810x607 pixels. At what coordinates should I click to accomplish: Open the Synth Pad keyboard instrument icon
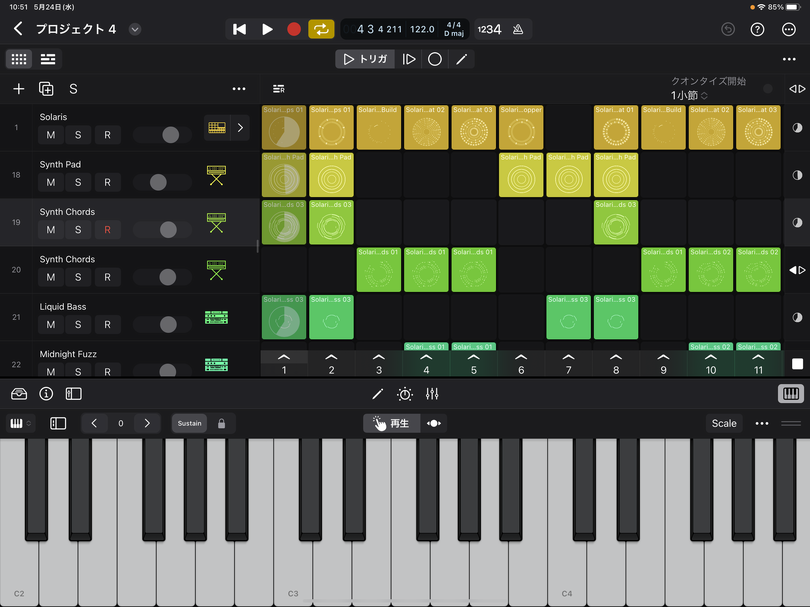click(216, 175)
